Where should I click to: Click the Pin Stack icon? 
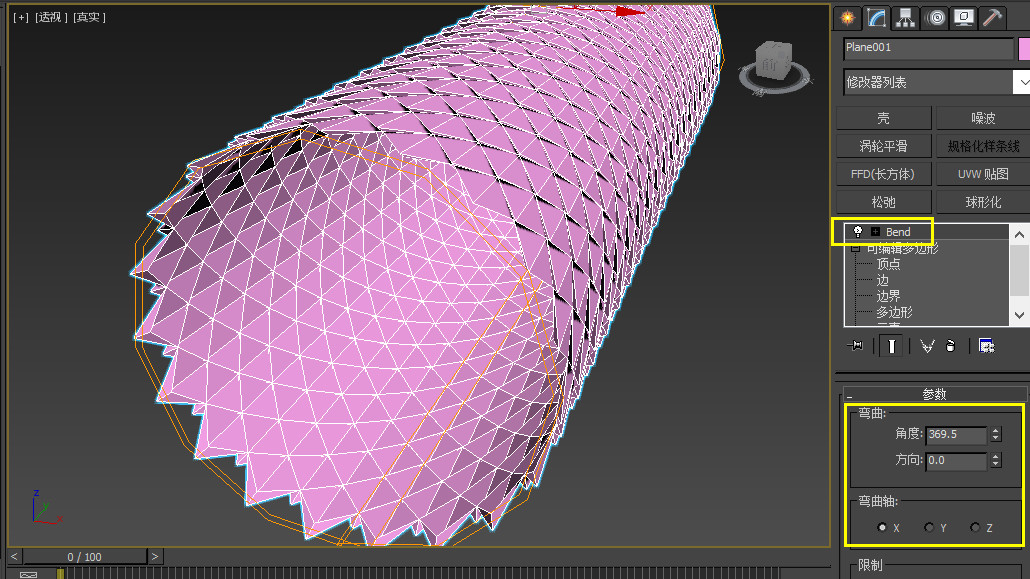855,346
